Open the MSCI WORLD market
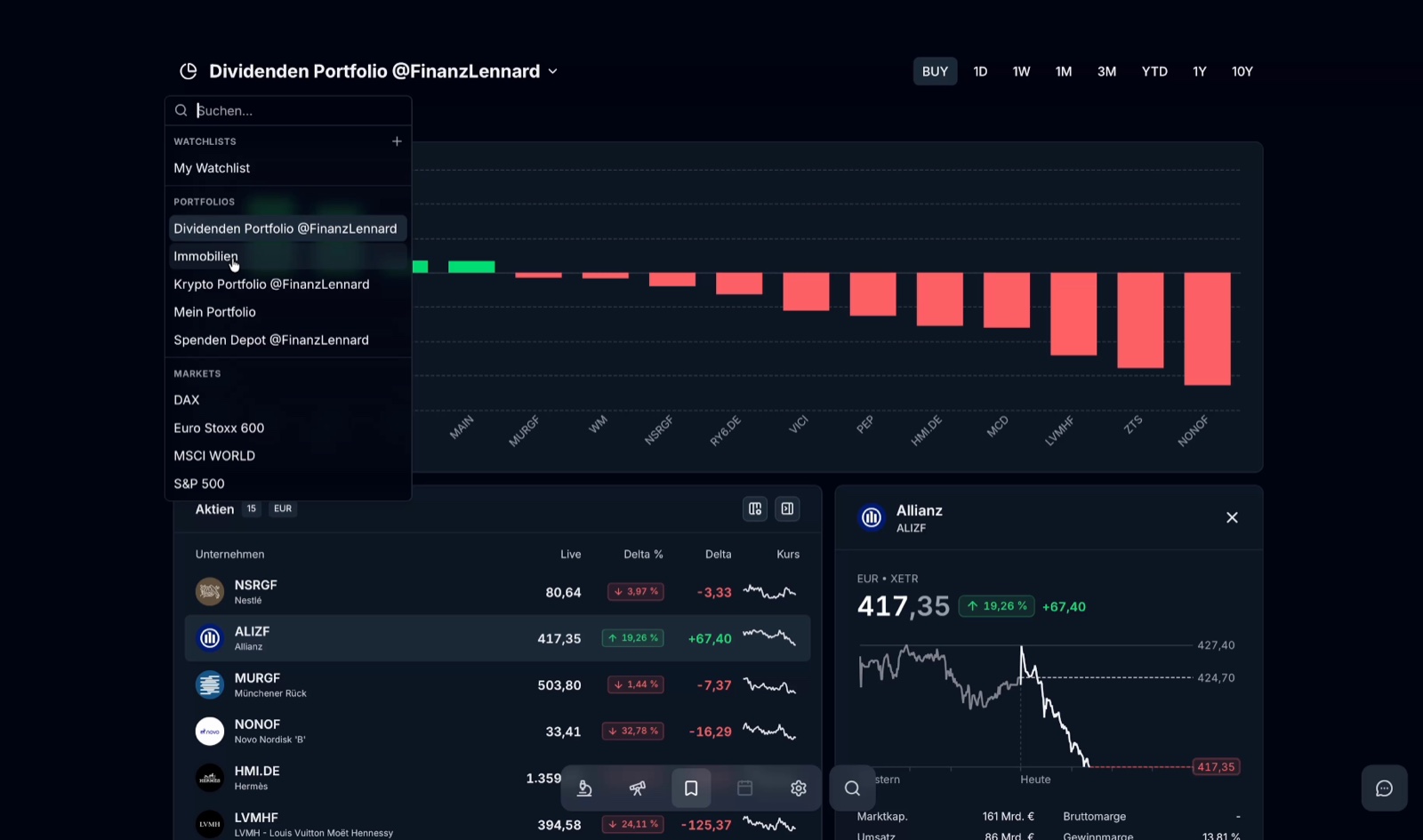The image size is (1423, 840). pyautogui.click(x=288, y=456)
